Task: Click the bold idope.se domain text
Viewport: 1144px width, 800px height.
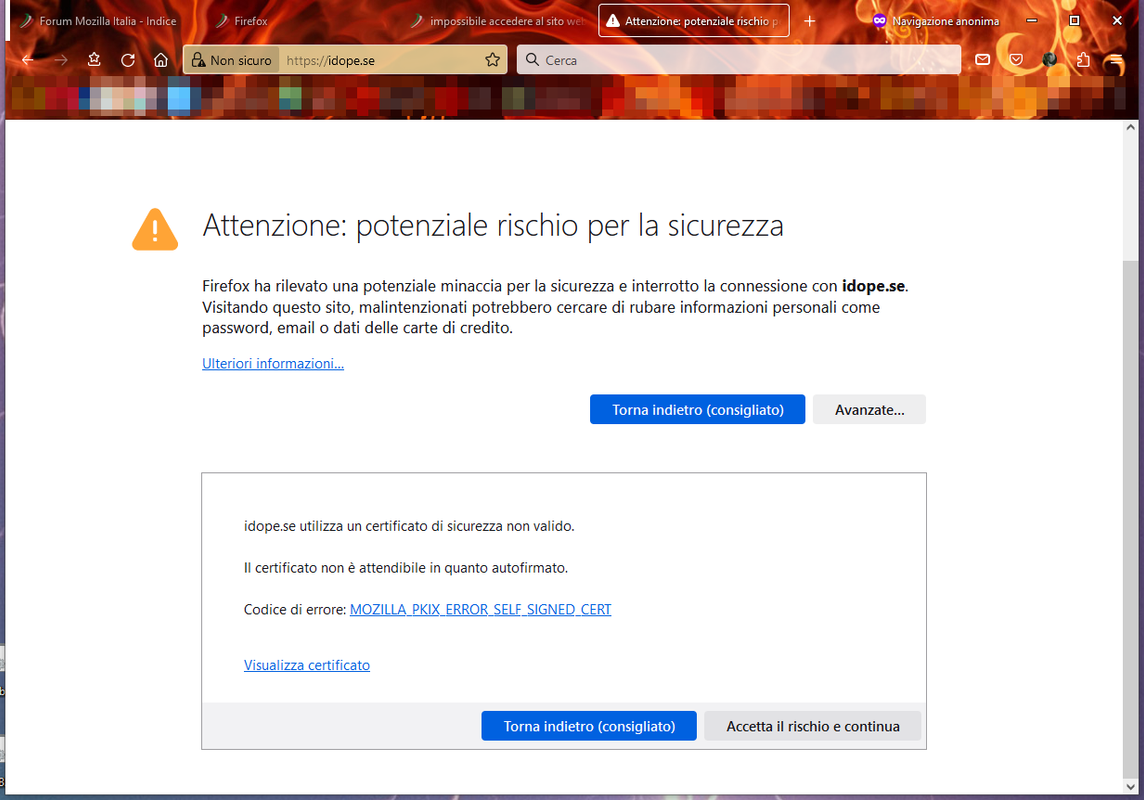Action: [x=873, y=286]
